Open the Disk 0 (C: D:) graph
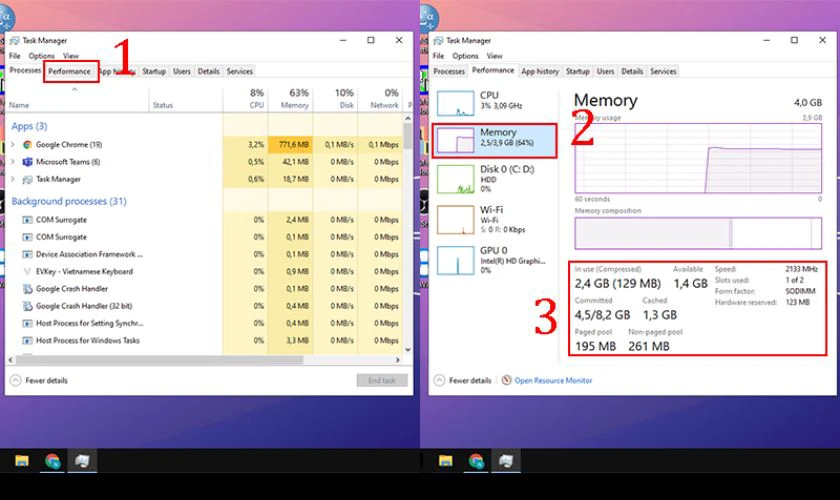Screen dimensions: 840x500 tap(455, 180)
